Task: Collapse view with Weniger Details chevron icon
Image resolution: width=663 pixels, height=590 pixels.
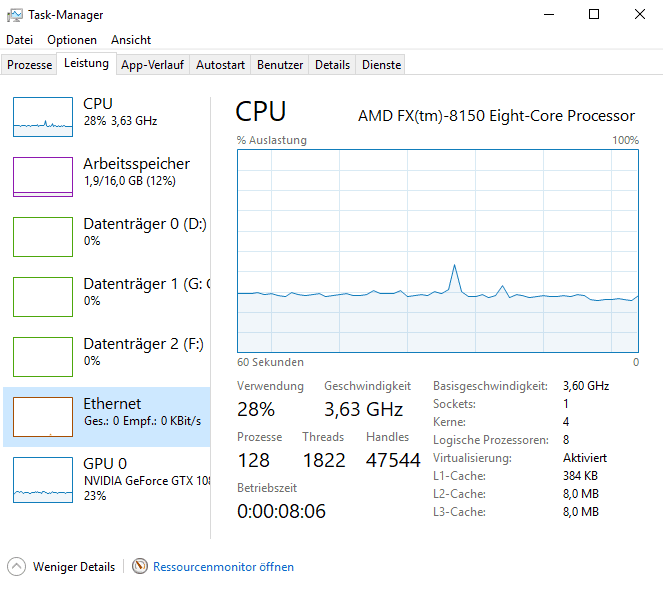Action: pos(16,566)
